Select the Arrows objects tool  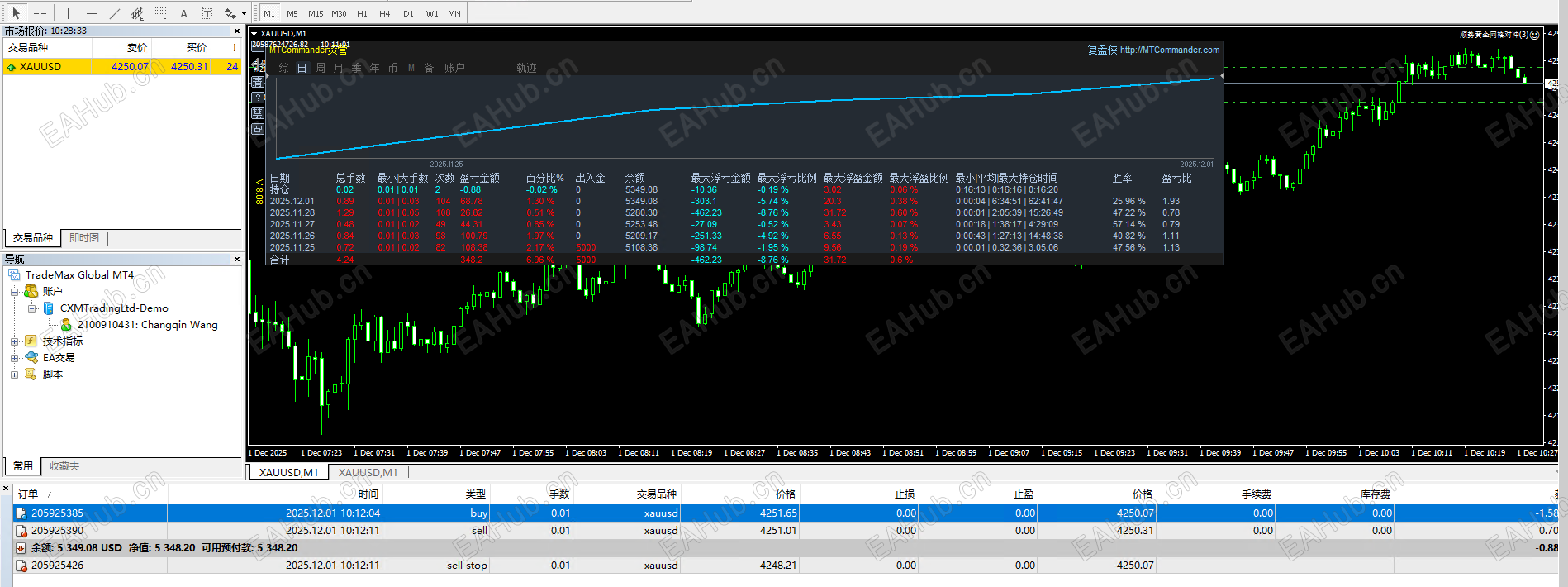point(230,13)
